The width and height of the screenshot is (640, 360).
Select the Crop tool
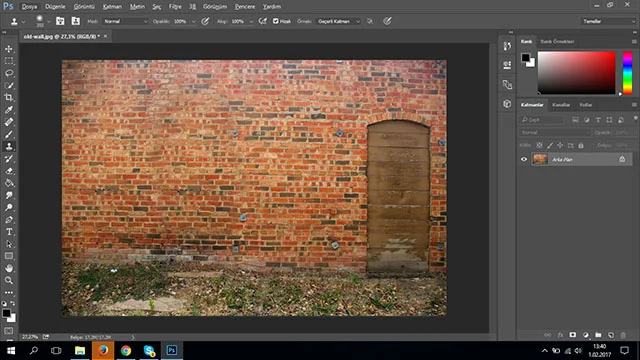9,98
